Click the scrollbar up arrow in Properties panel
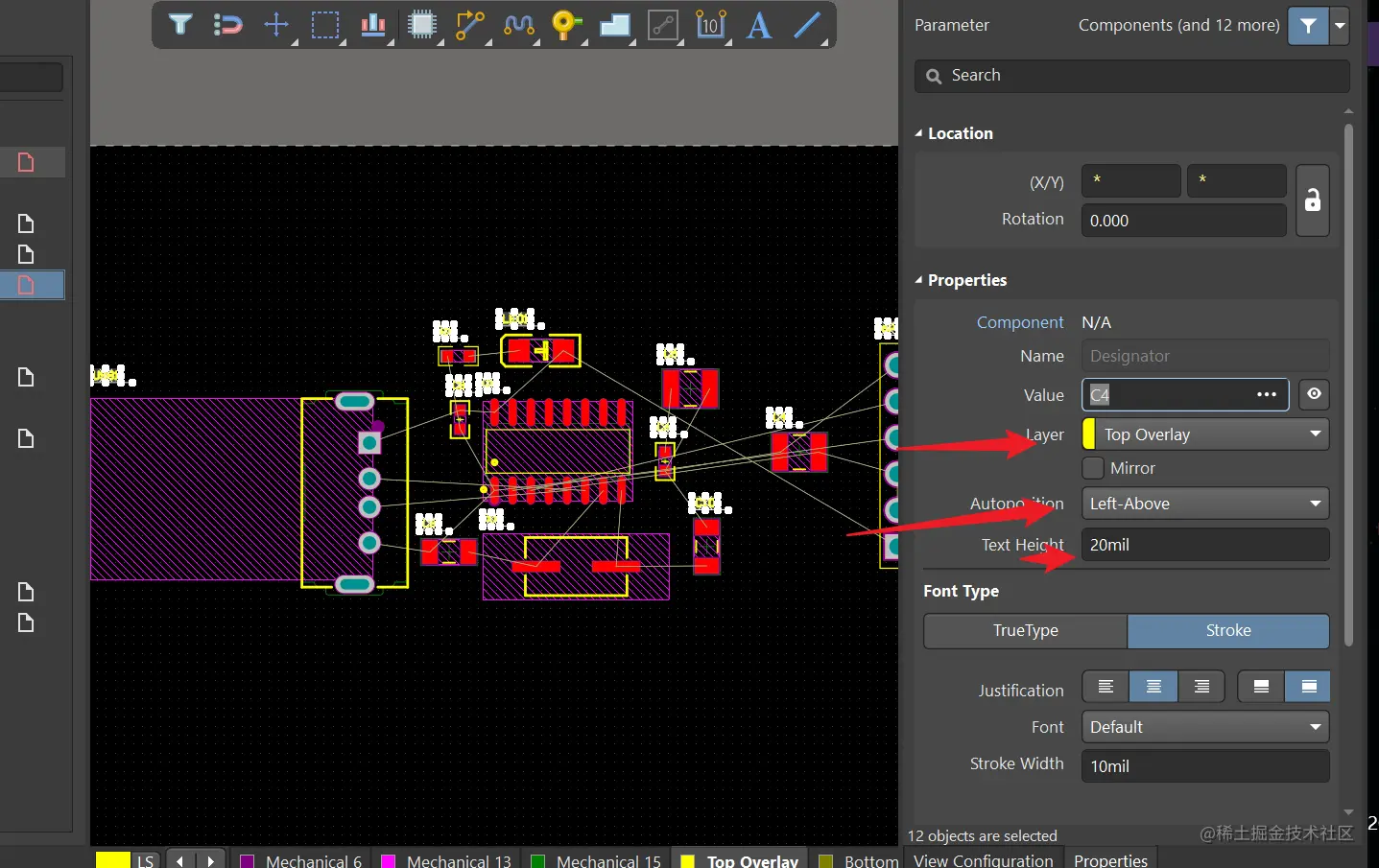The height and width of the screenshot is (868, 1379). pos(1348,111)
